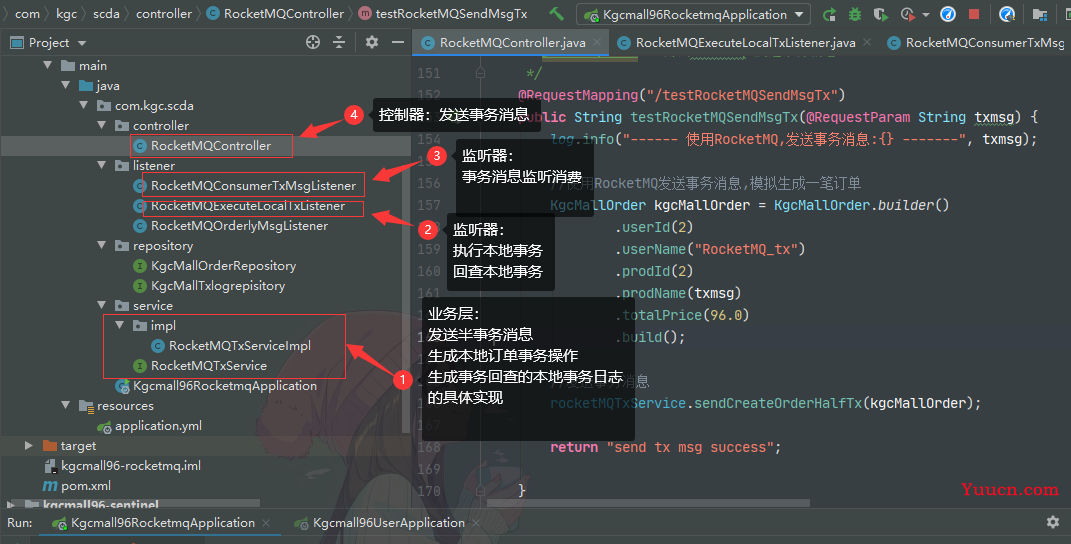Click the fold marker at line 151

click(x=480, y=73)
